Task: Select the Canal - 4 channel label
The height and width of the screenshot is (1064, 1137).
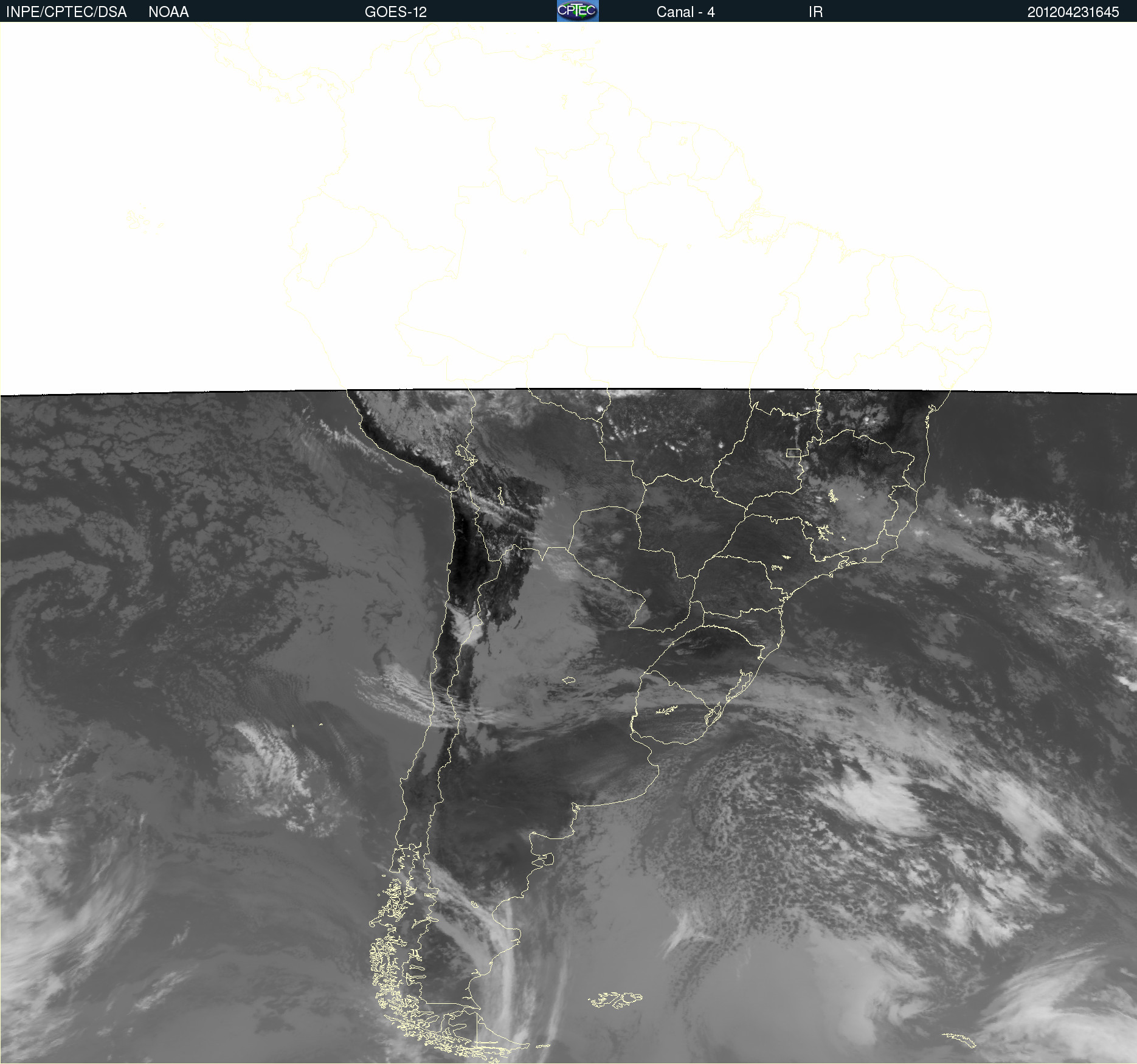Action: click(x=685, y=12)
